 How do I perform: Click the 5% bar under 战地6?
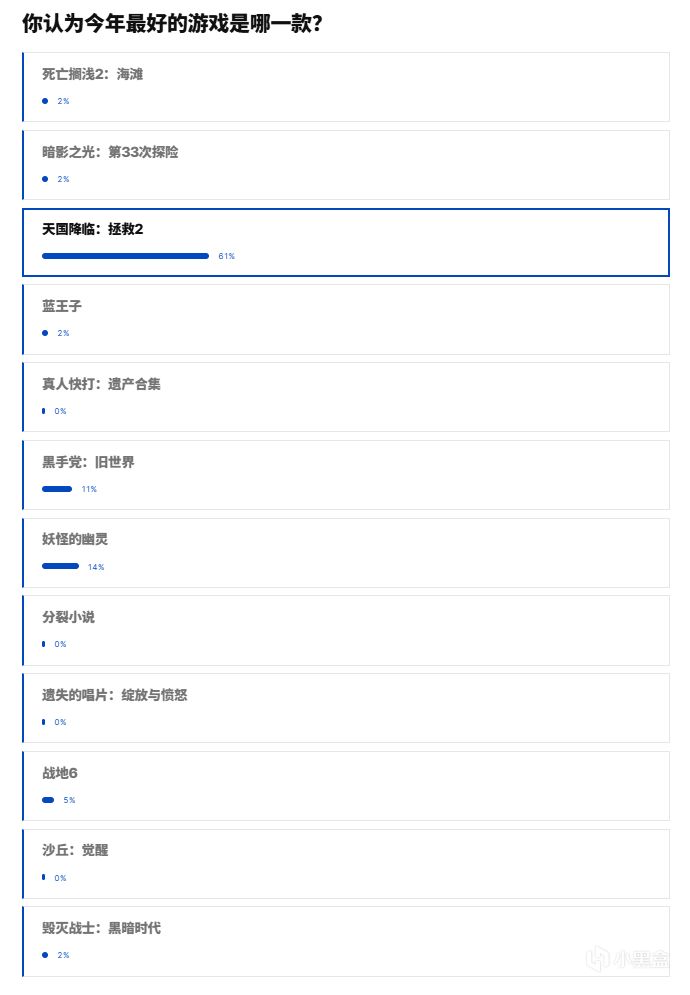(48, 800)
